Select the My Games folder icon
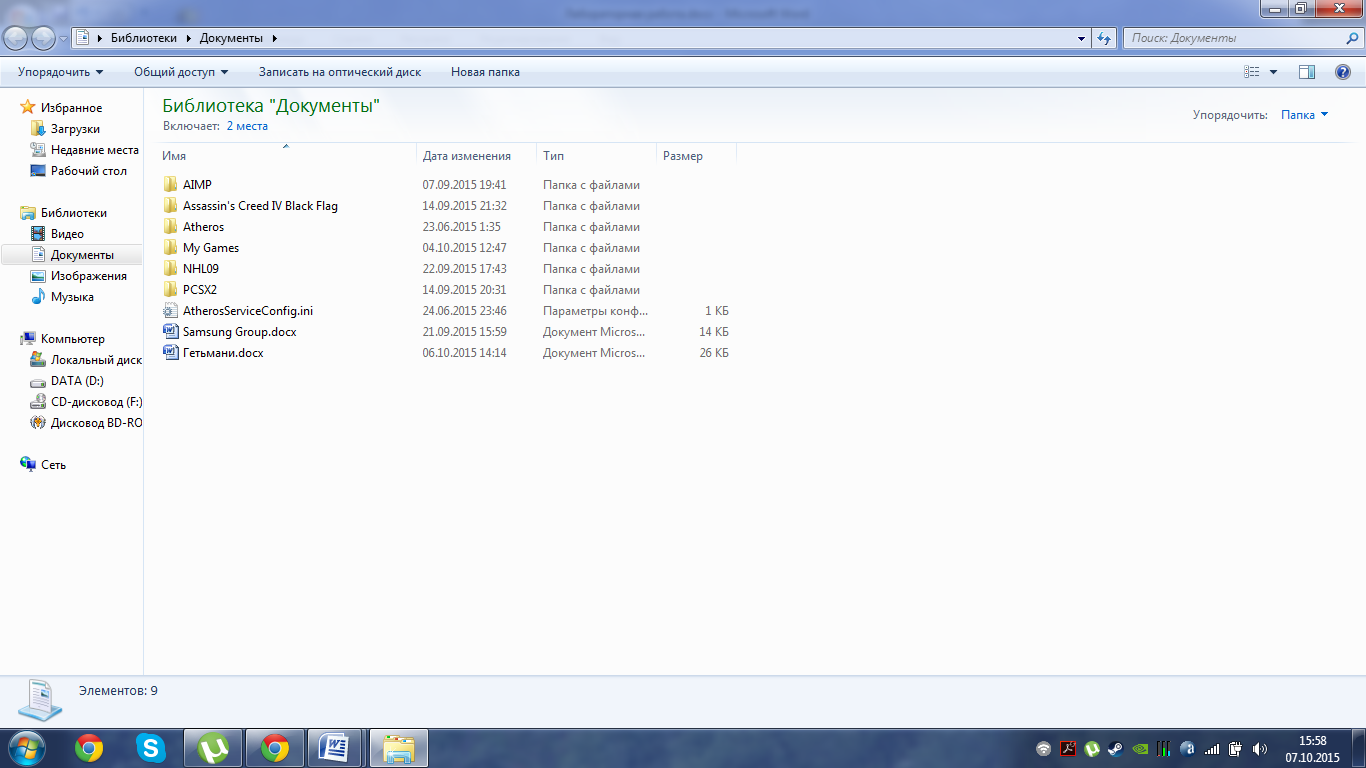Screen dimensions: 1366x768 click(x=169, y=248)
